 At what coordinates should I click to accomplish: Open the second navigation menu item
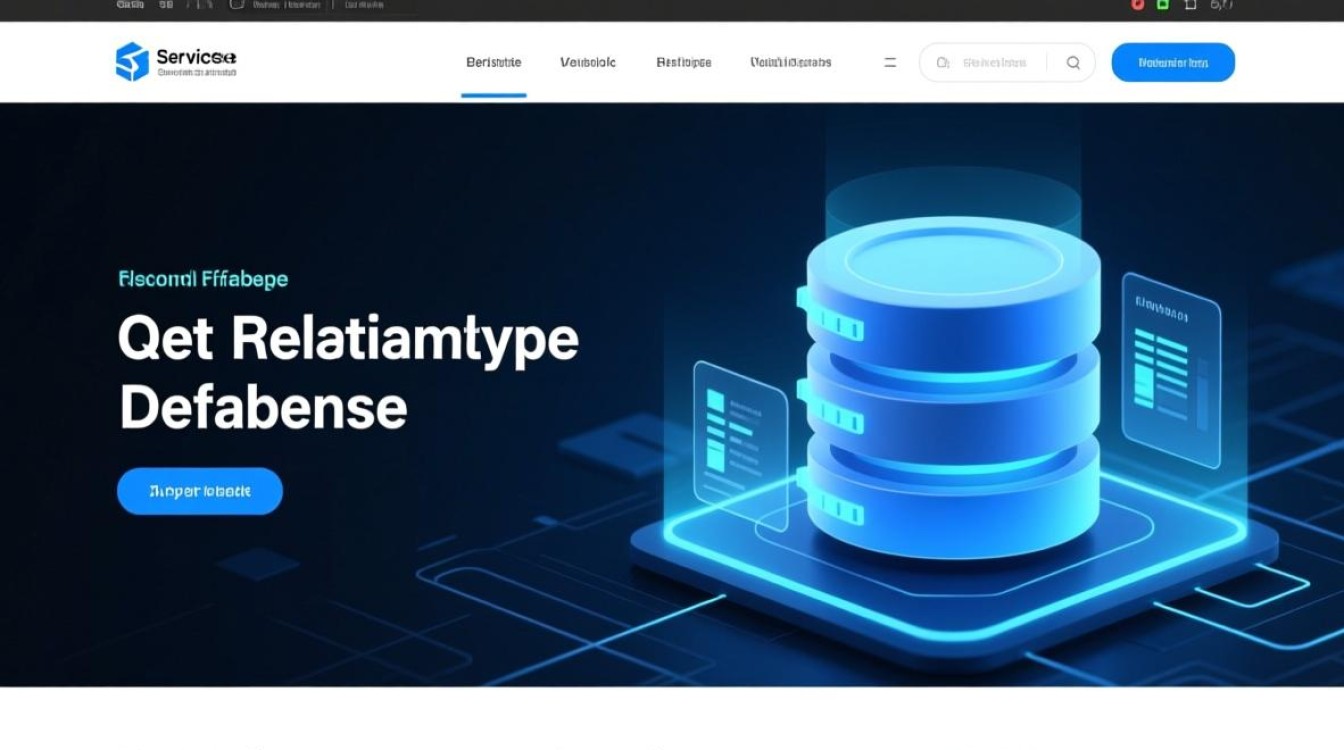588,62
